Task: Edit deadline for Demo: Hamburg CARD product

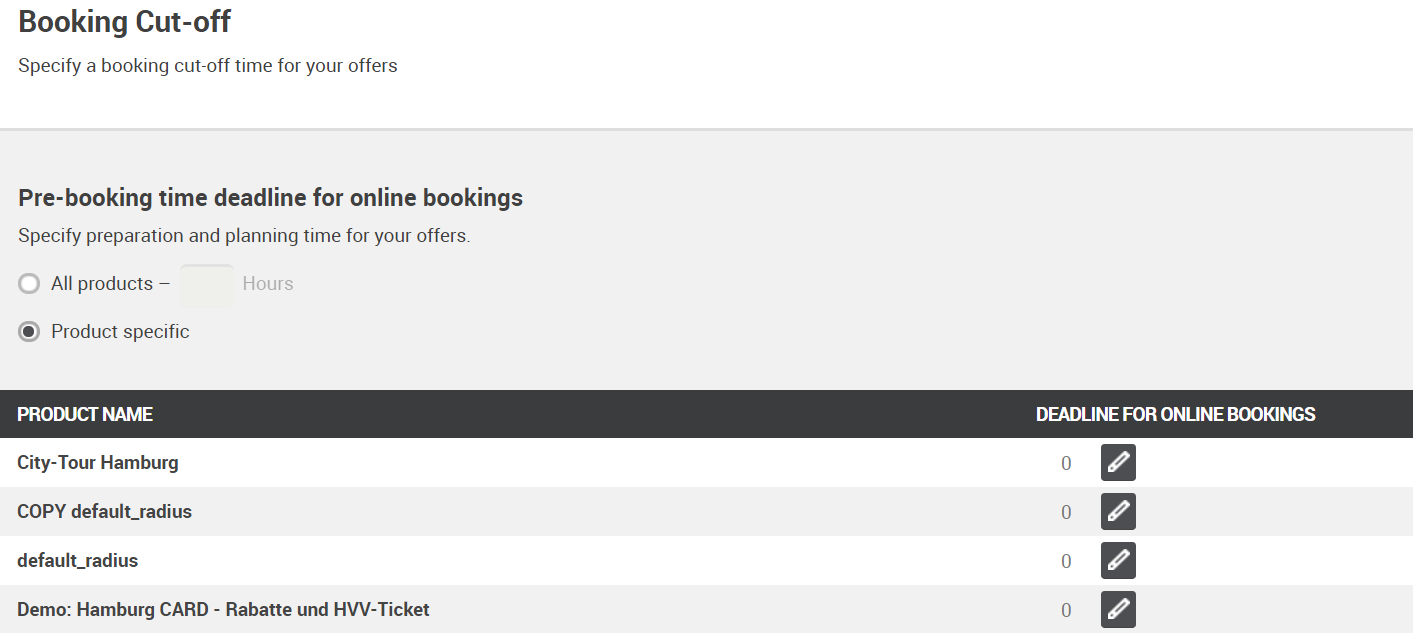Action: [1118, 610]
